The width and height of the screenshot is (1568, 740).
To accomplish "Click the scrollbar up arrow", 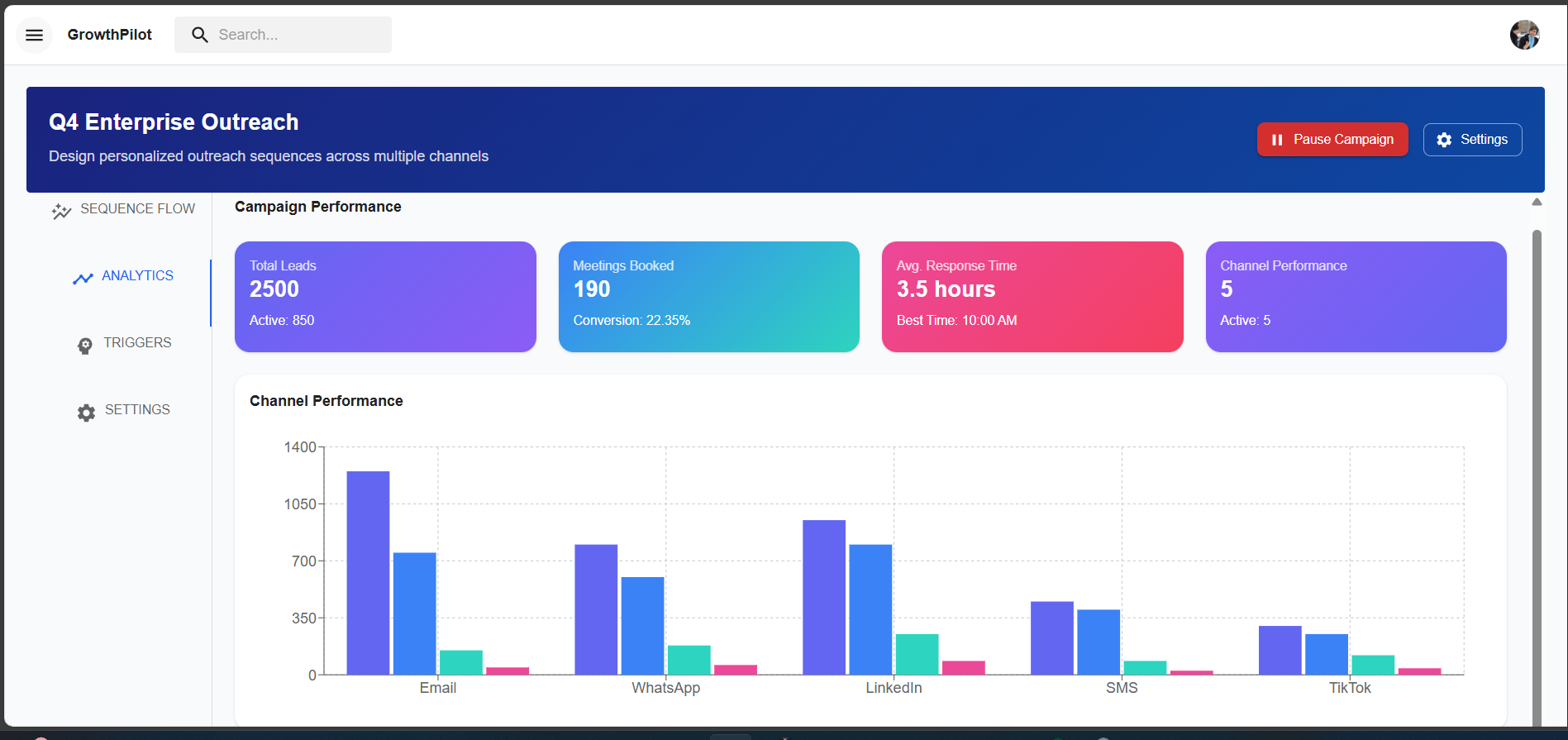I will pyautogui.click(x=1537, y=202).
